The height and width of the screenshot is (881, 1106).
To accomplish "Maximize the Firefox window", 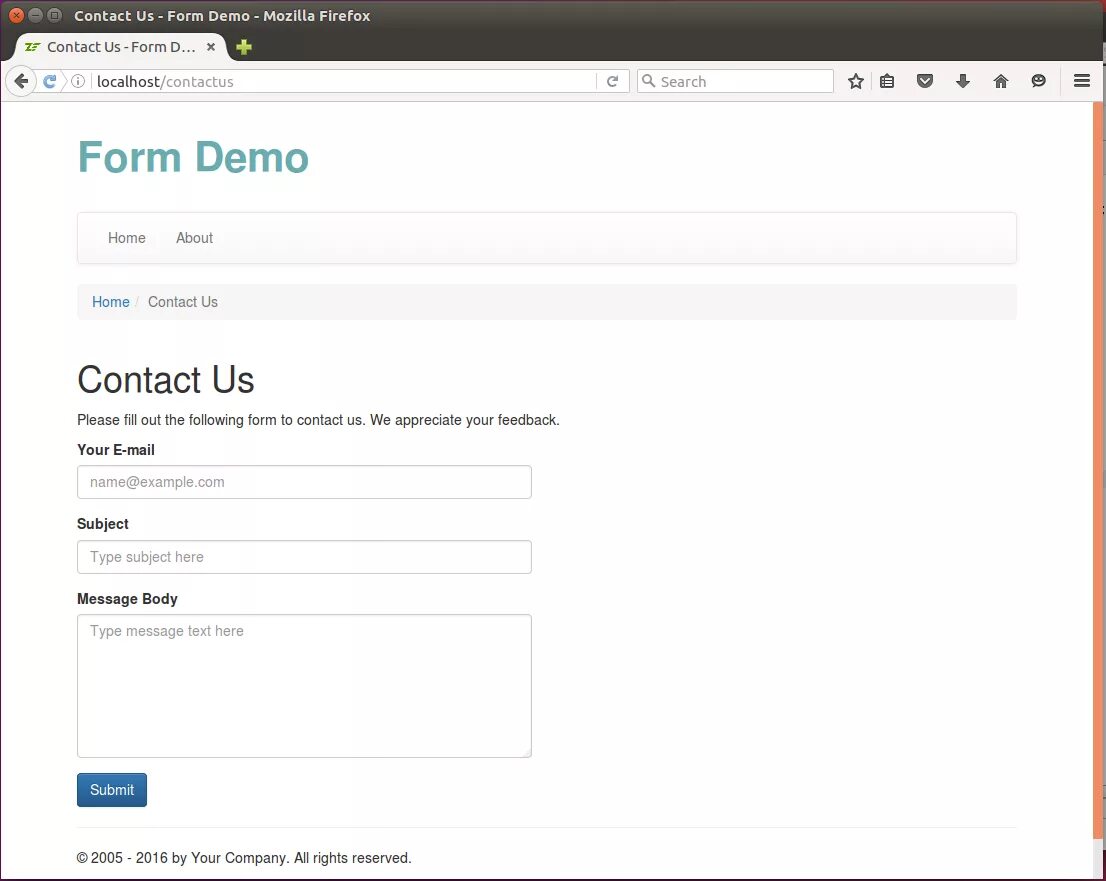I will click(x=54, y=15).
